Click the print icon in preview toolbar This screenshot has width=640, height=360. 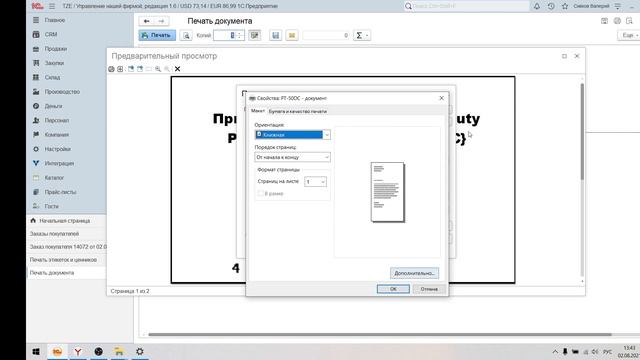point(111,69)
